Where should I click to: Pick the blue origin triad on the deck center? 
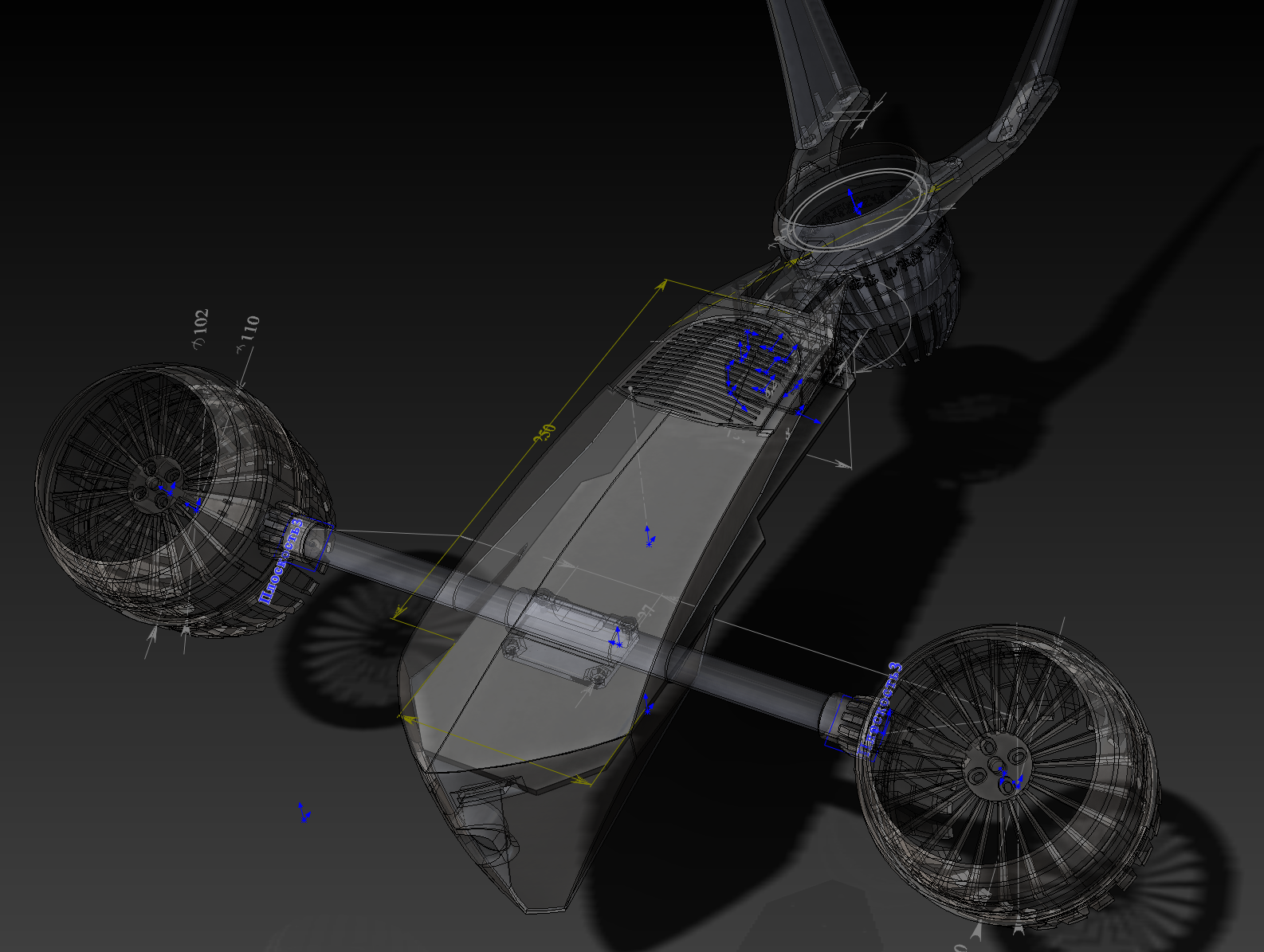(x=650, y=536)
